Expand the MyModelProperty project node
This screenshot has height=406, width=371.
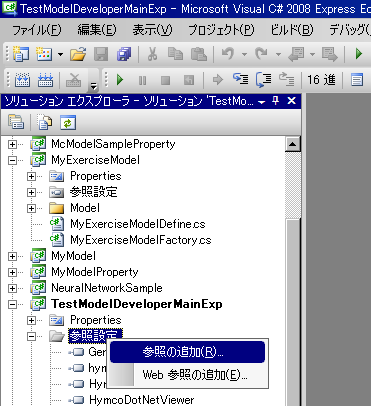pos(12,272)
